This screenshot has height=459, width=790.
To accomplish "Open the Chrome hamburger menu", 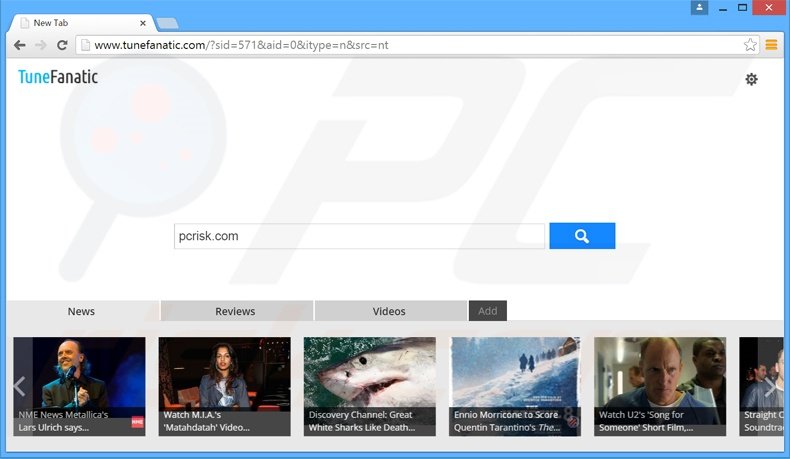I will click(771, 45).
